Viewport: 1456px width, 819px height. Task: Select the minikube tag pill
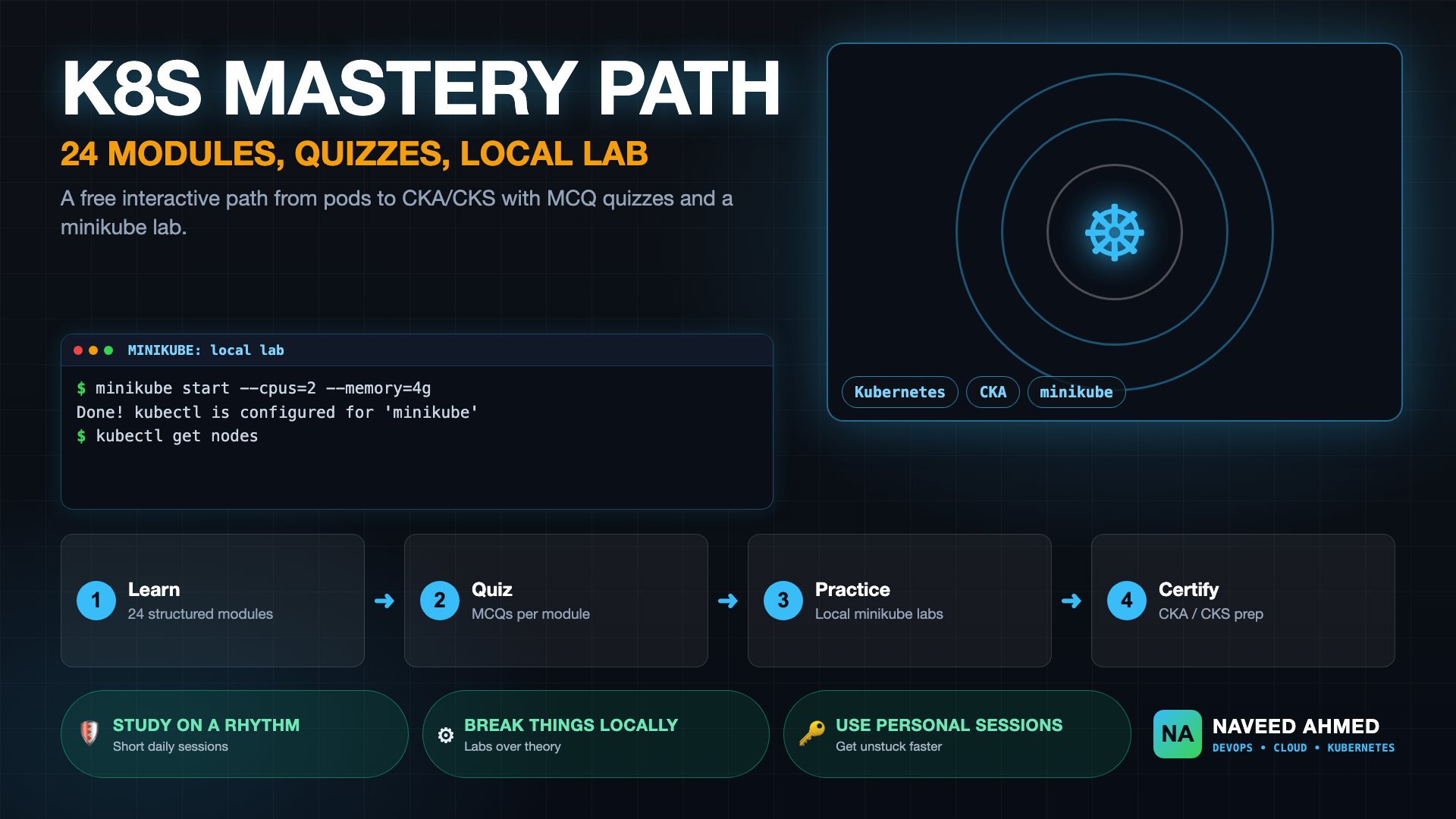1076,392
